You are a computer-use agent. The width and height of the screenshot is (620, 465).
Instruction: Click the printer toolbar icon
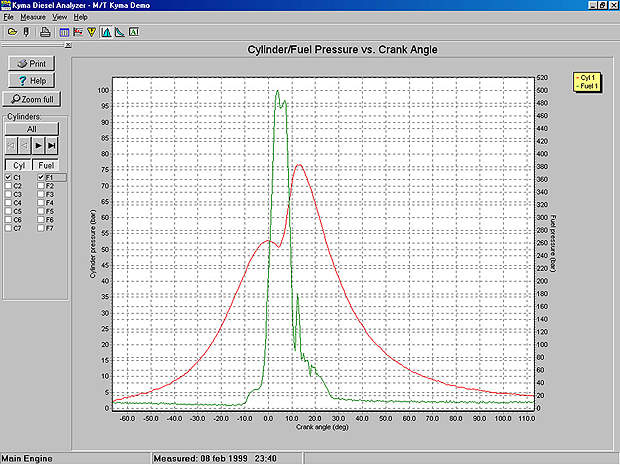(x=44, y=32)
